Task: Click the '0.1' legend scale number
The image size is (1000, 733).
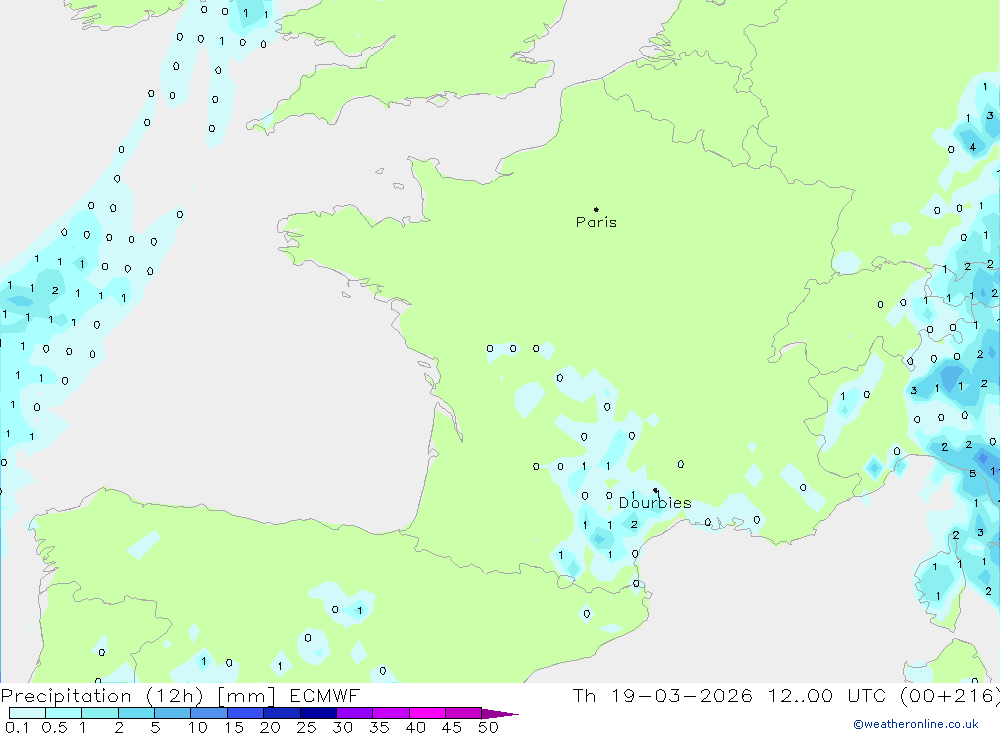Action: coord(17,727)
